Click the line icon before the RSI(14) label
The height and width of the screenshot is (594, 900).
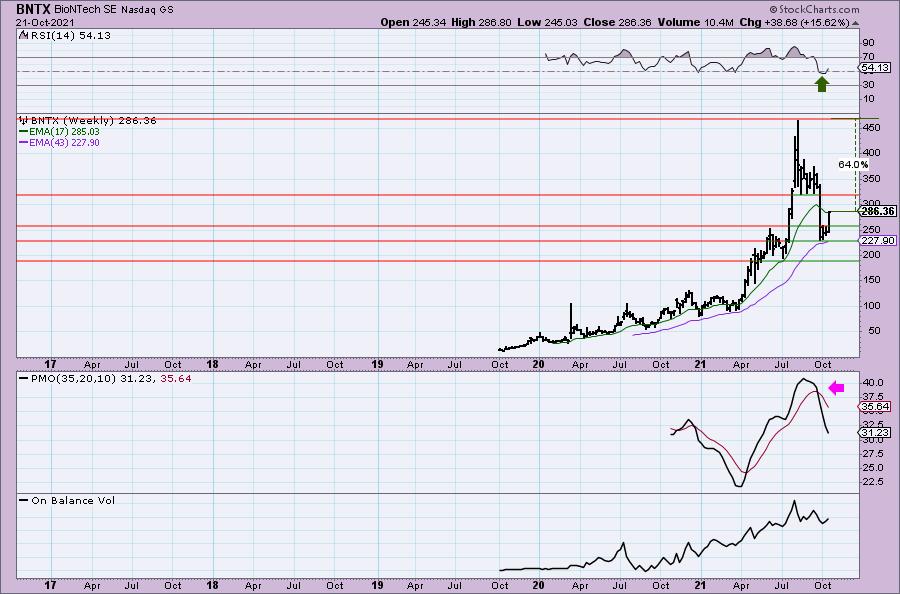point(23,35)
